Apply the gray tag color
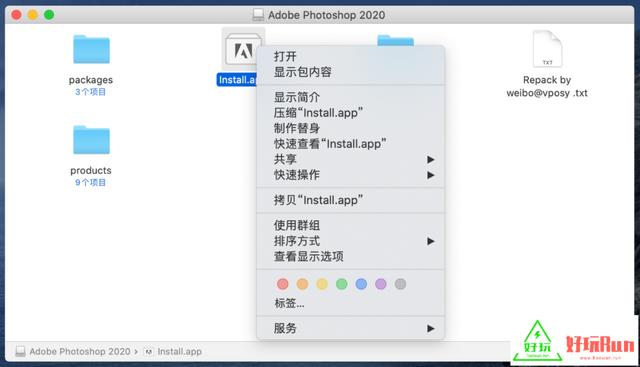This screenshot has height=367, width=640. pos(400,284)
